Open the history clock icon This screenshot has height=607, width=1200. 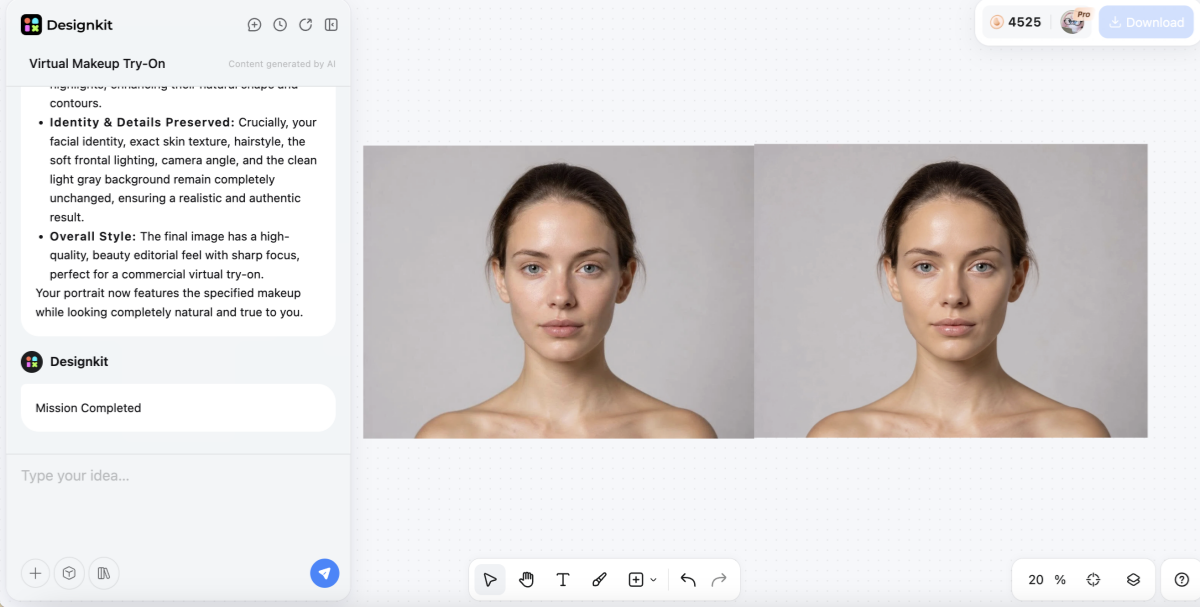coord(280,25)
